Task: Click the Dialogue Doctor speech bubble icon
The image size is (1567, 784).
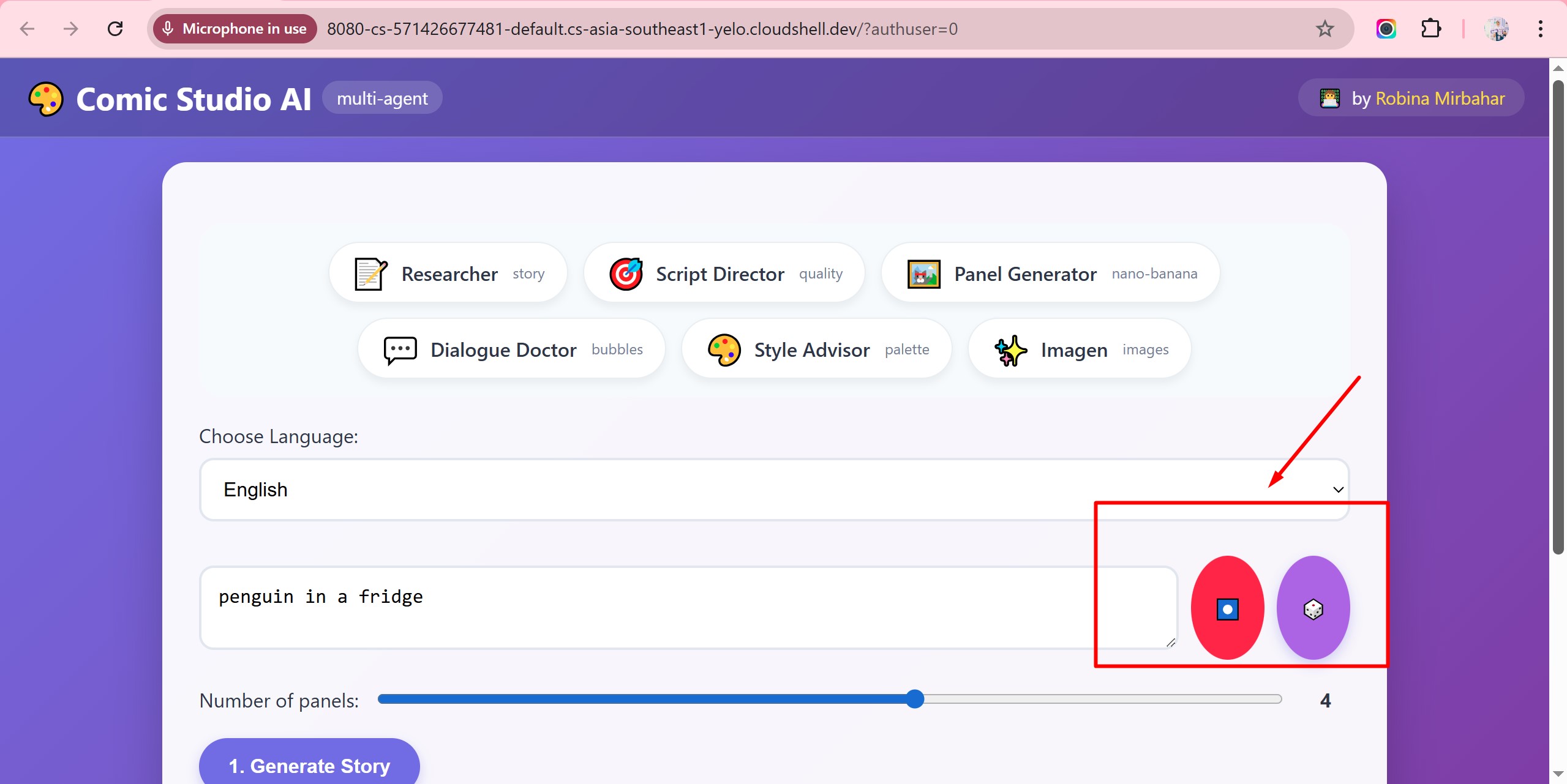Action: click(400, 349)
